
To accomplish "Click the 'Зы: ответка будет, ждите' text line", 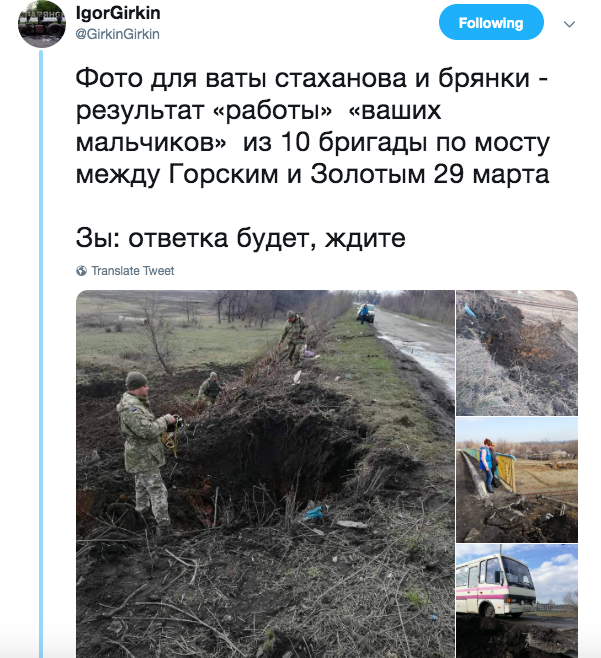I will pyautogui.click(x=240, y=238).
